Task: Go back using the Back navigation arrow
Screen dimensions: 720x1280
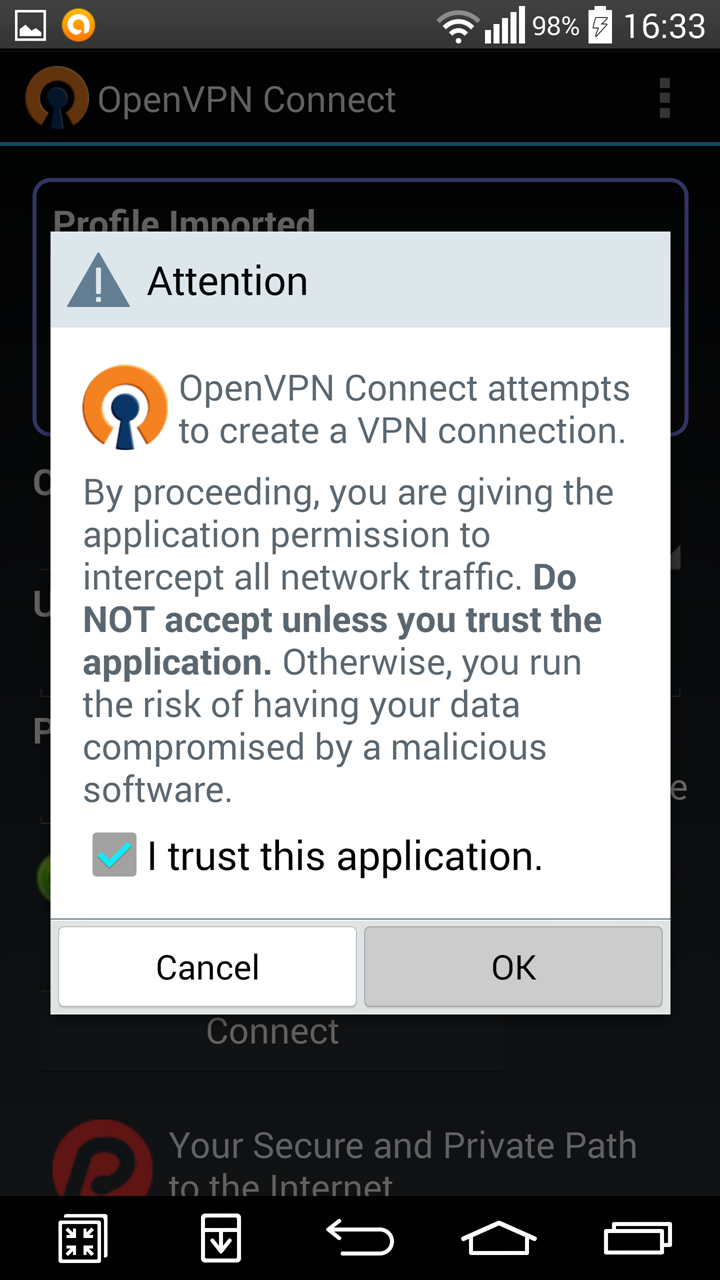Action: click(x=360, y=1239)
